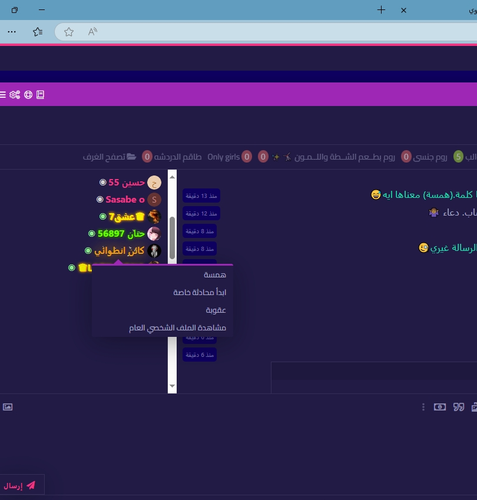Click the browser address bar
This screenshot has height=500, width=477.
point(267,32)
